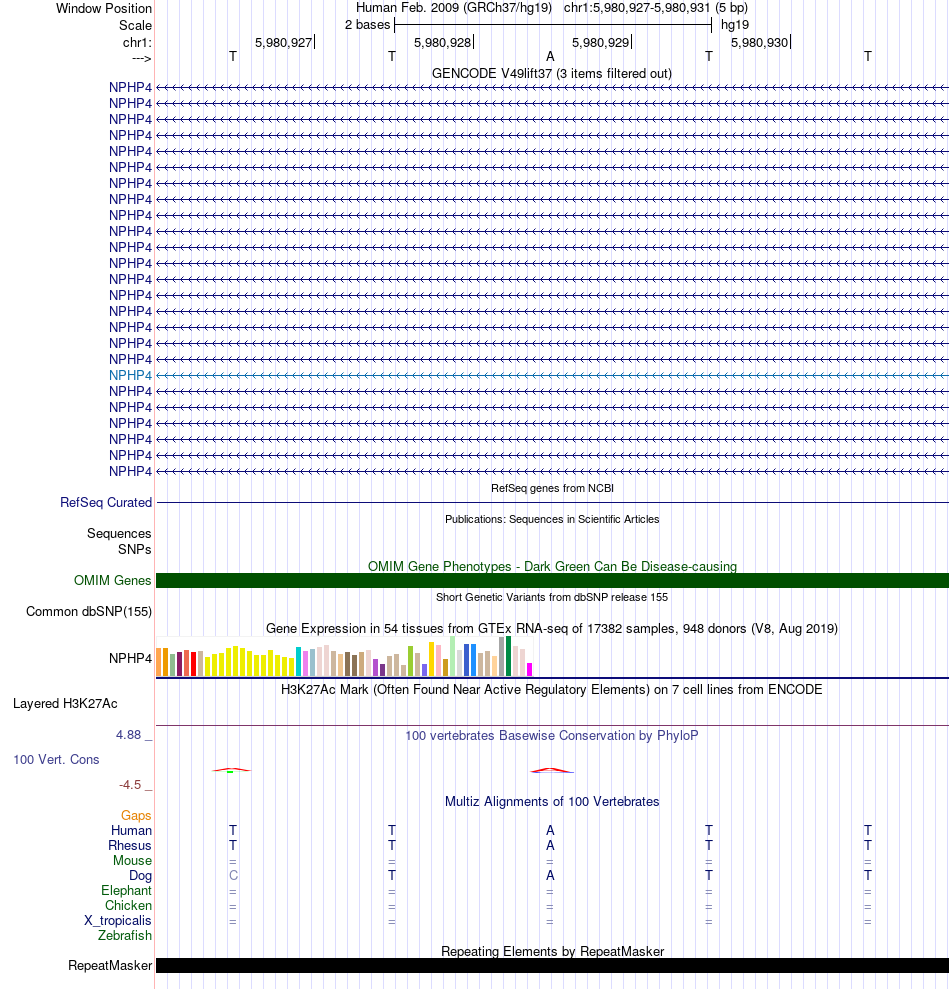Viewport: 950px width, 989px height.
Task: Click the 4.88 PhyloP upper scale value
Action: [129, 735]
